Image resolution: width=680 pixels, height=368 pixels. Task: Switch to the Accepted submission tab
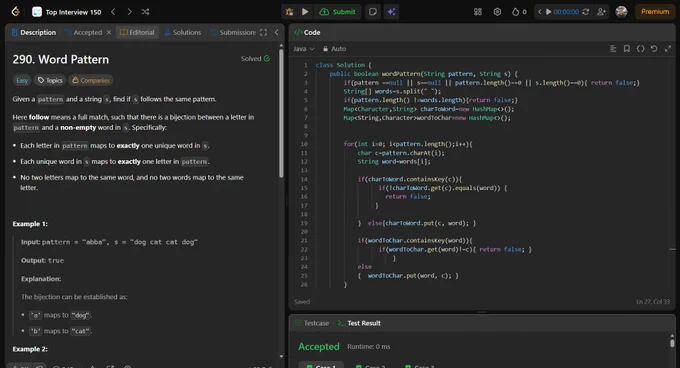point(84,33)
